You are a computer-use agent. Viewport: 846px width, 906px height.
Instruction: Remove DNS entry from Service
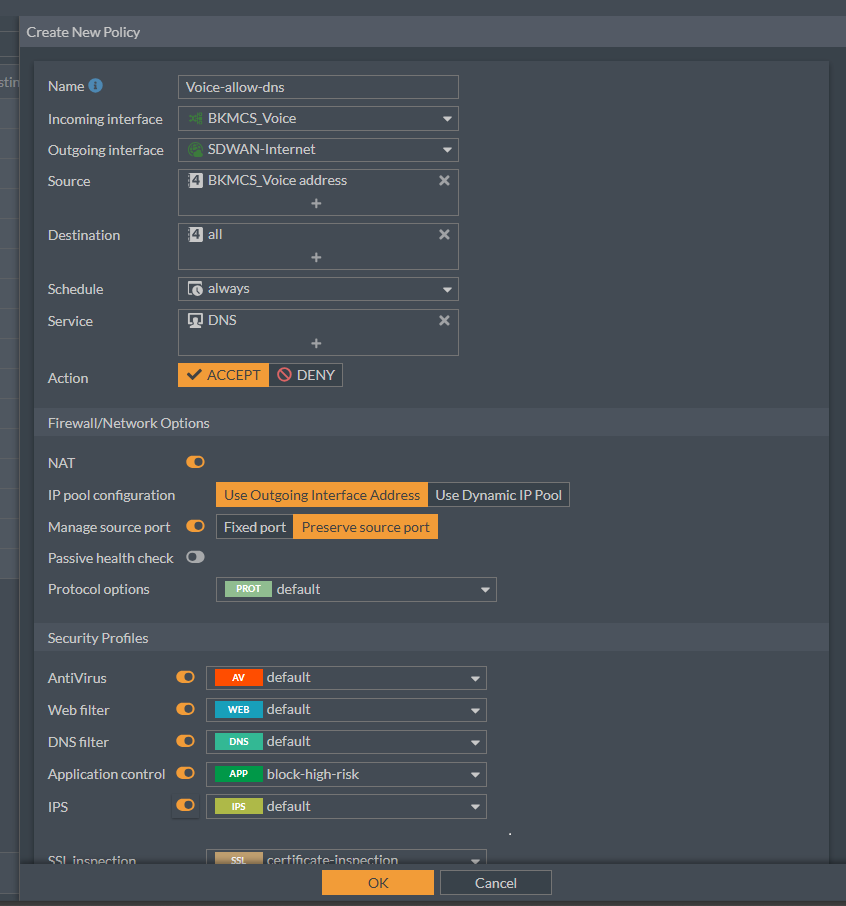tap(444, 320)
